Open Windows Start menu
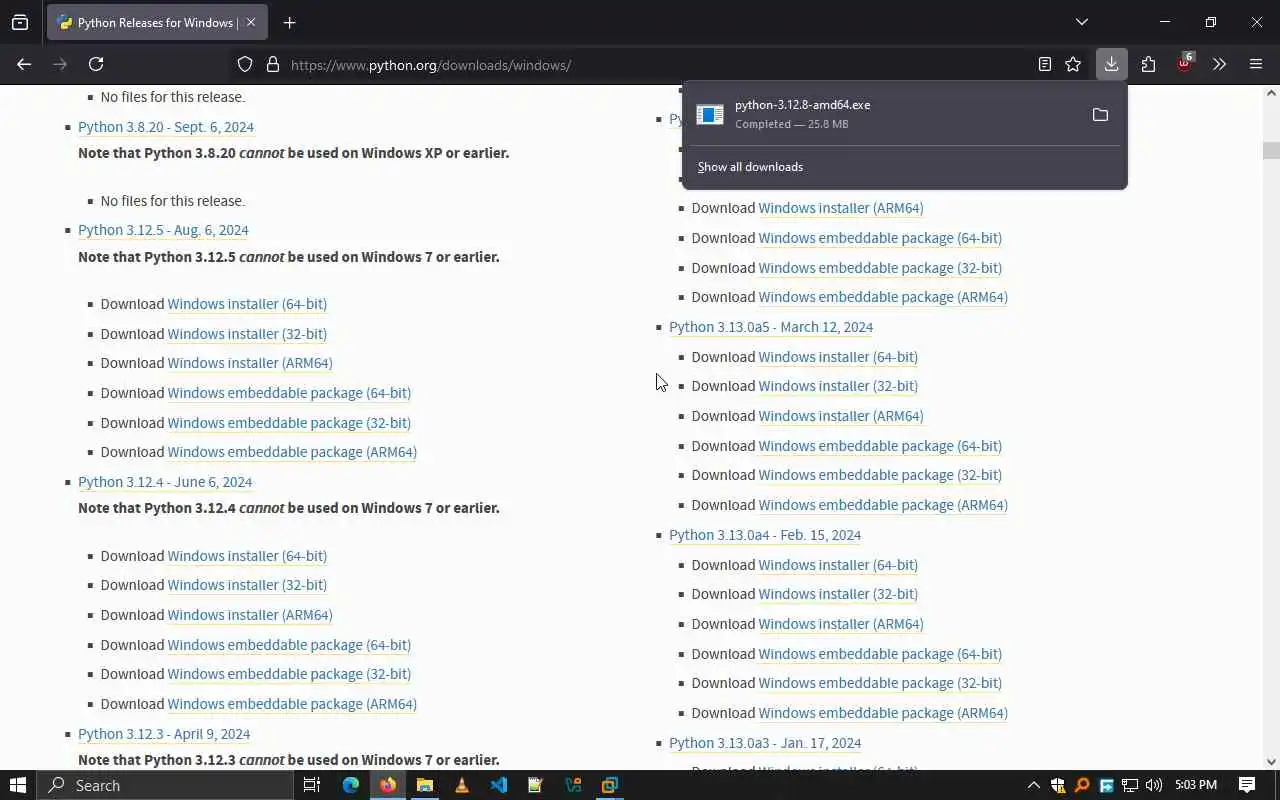Image resolution: width=1280 pixels, height=800 pixels. 17,785
